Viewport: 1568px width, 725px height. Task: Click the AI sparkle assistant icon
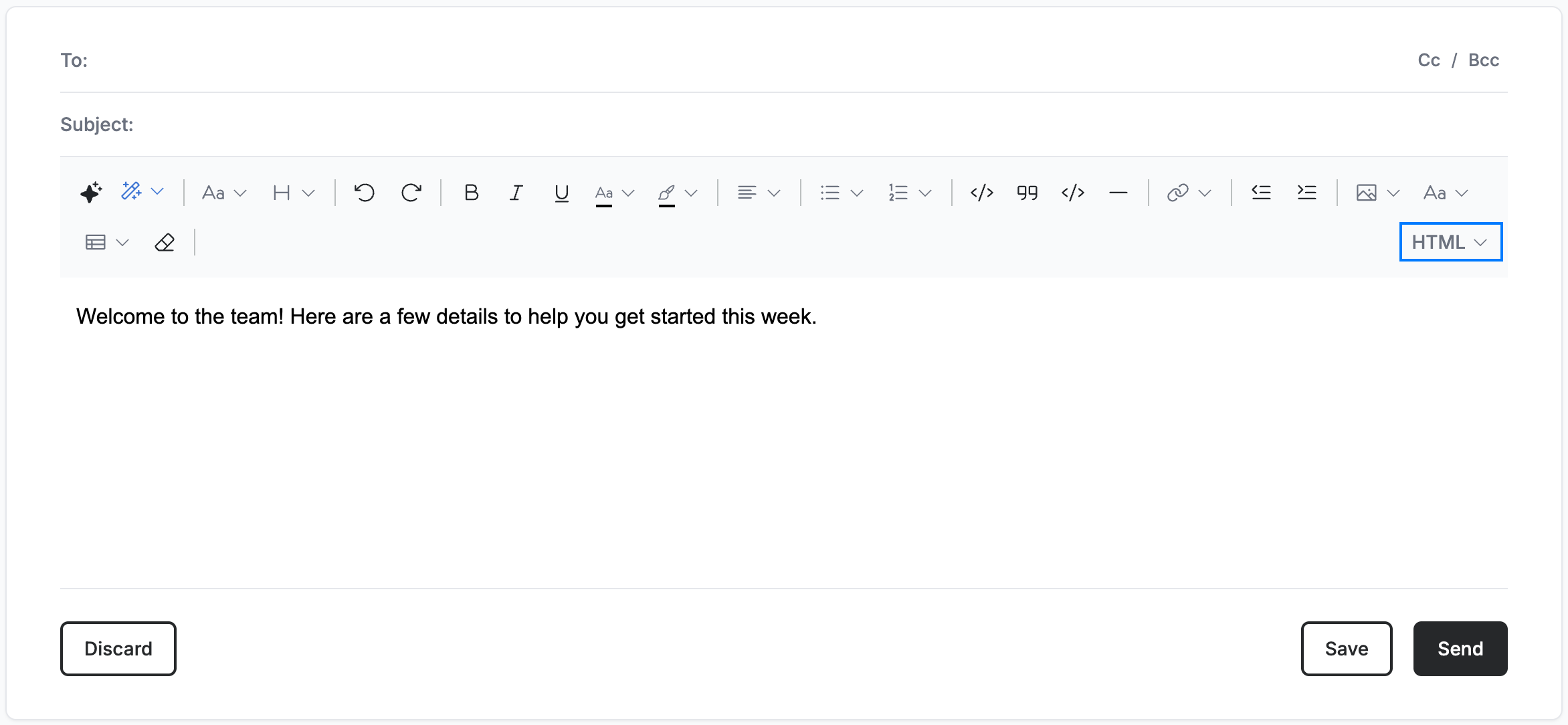tap(91, 193)
